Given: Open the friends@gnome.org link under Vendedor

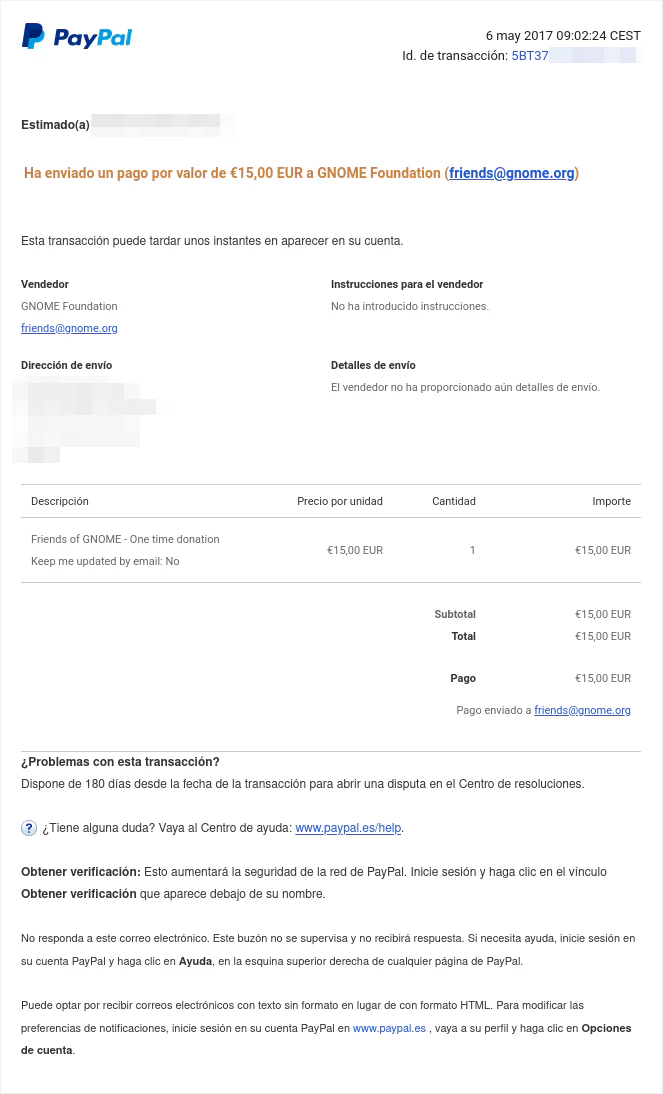Looking at the screenshot, I should (x=69, y=328).
